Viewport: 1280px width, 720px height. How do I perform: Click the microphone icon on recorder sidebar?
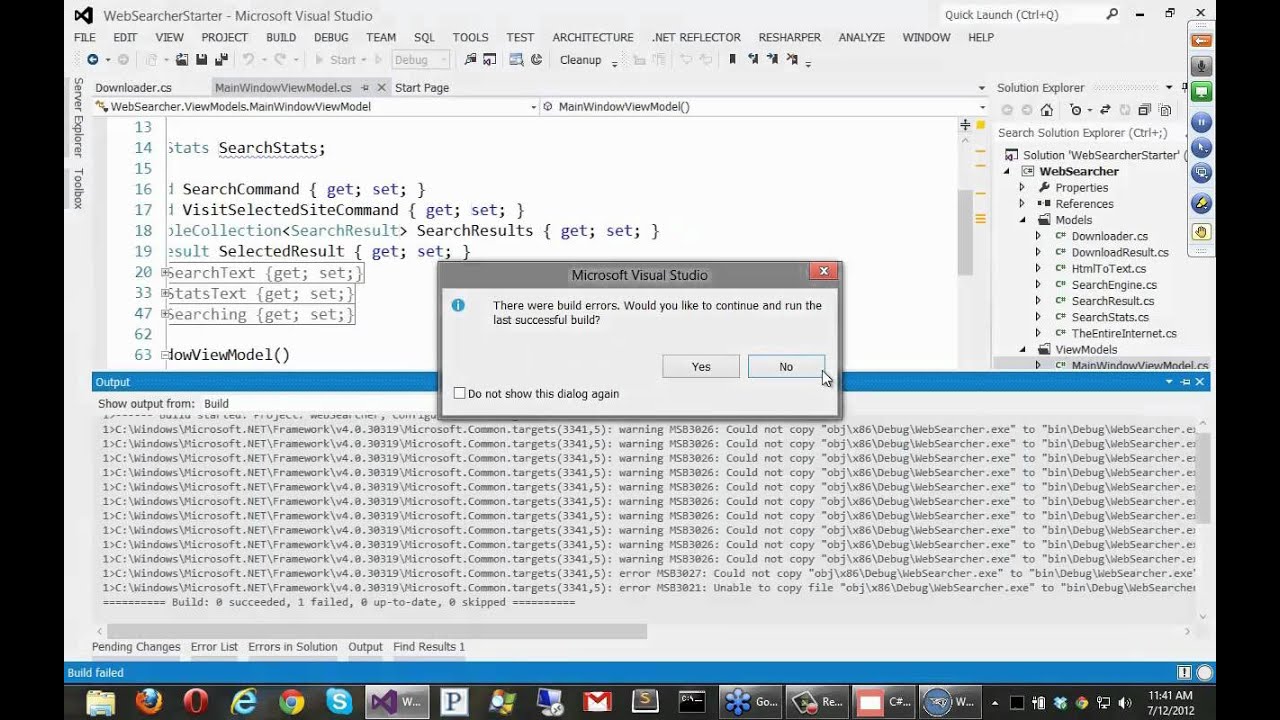pyautogui.click(x=1201, y=66)
